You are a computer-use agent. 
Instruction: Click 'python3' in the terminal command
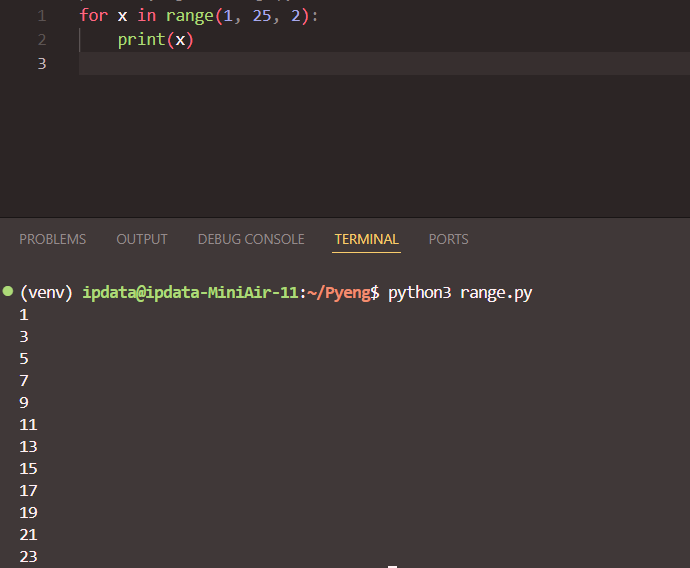pos(419,293)
